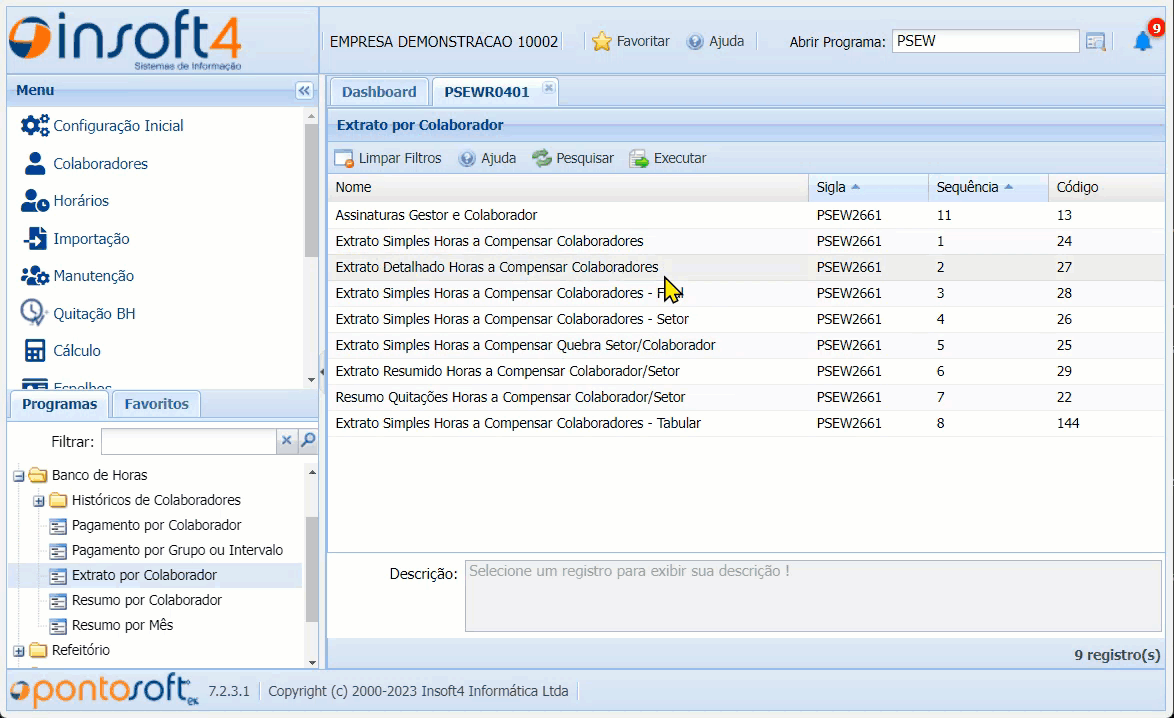The width and height of the screenshot is (1174, 718).
Task: Collapse the Banco de Horas folder
Action: point(18,476)
